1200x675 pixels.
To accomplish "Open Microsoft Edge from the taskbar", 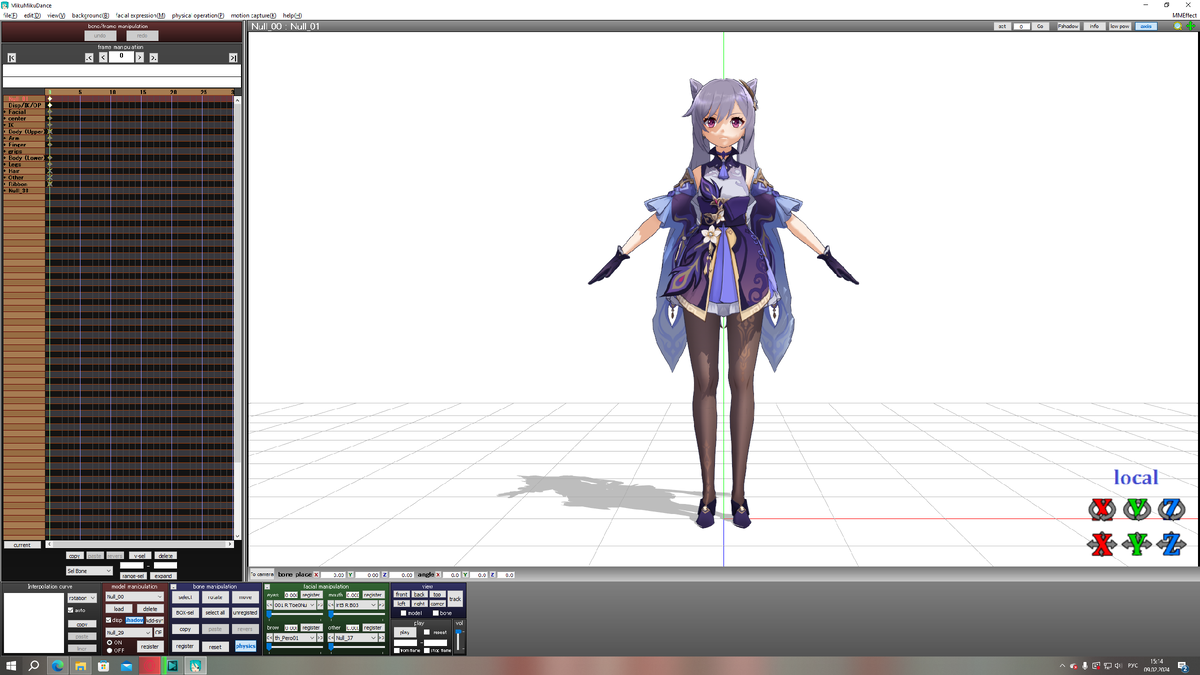I will click(57, 665).
